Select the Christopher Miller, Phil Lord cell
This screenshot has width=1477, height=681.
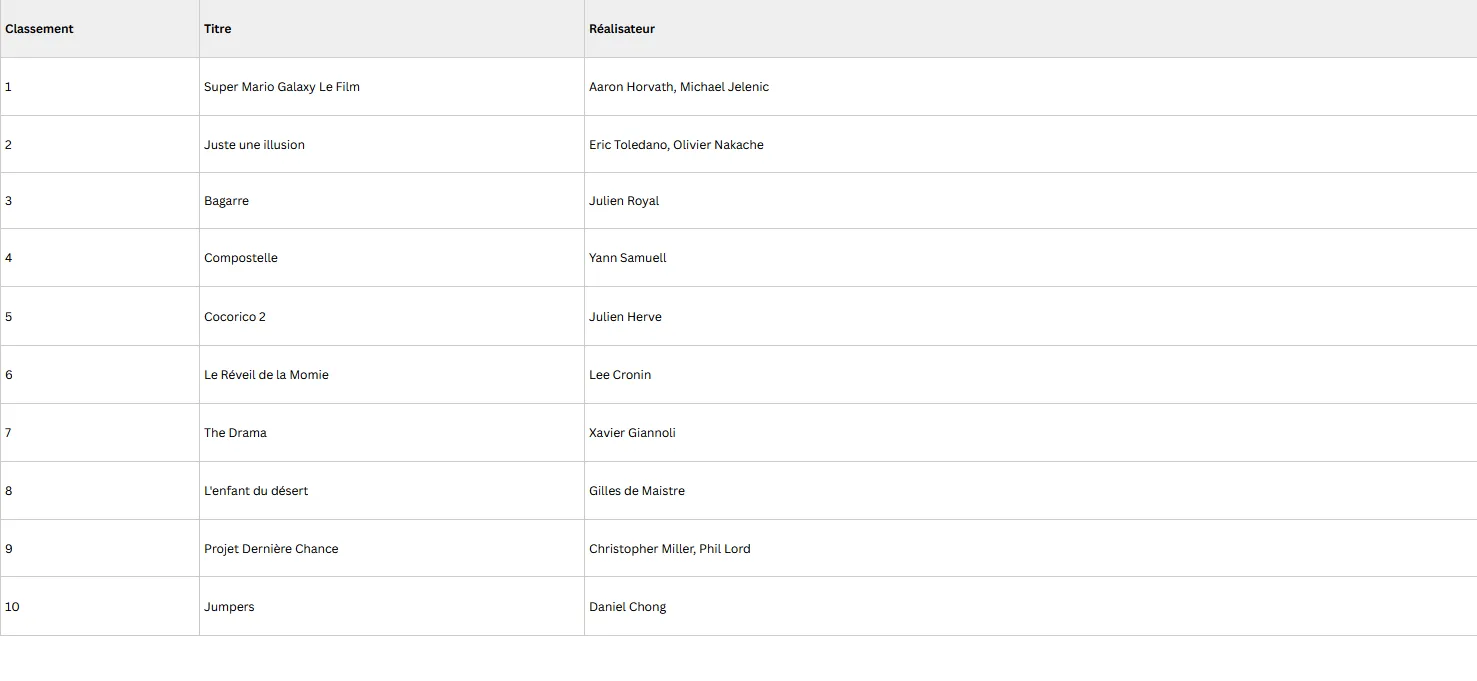click(669, 549)
